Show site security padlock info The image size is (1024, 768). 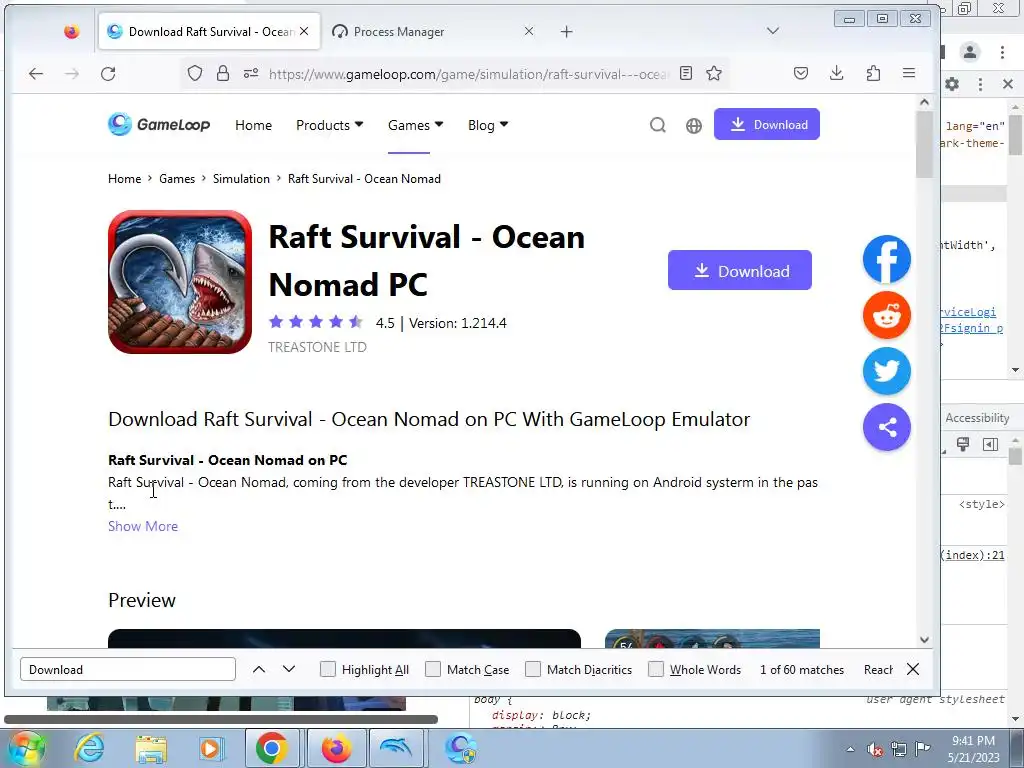pyautogui.click(x=223, y=74)
